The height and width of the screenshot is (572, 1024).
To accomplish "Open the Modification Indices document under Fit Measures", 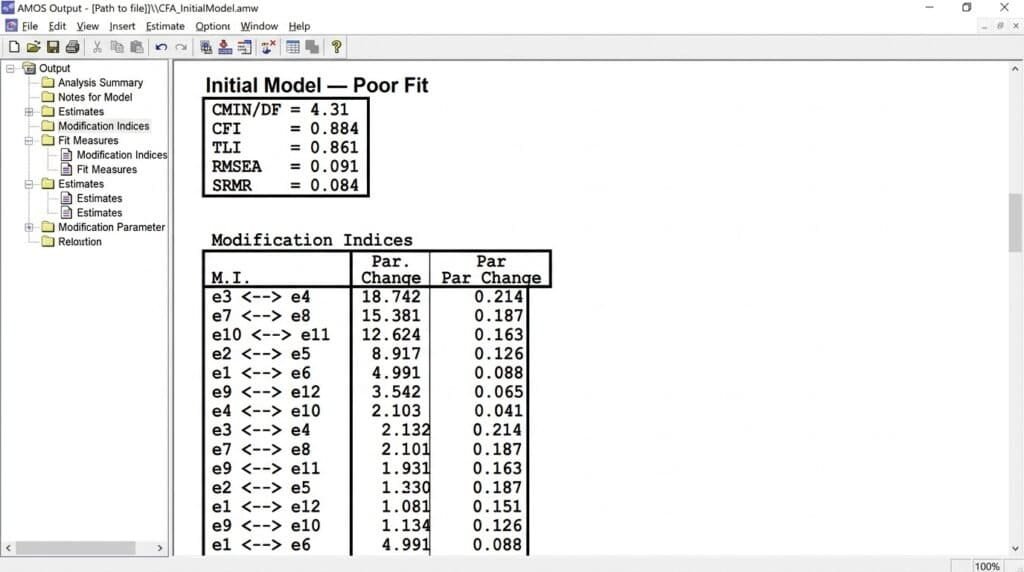I will [x=121, y=155].
